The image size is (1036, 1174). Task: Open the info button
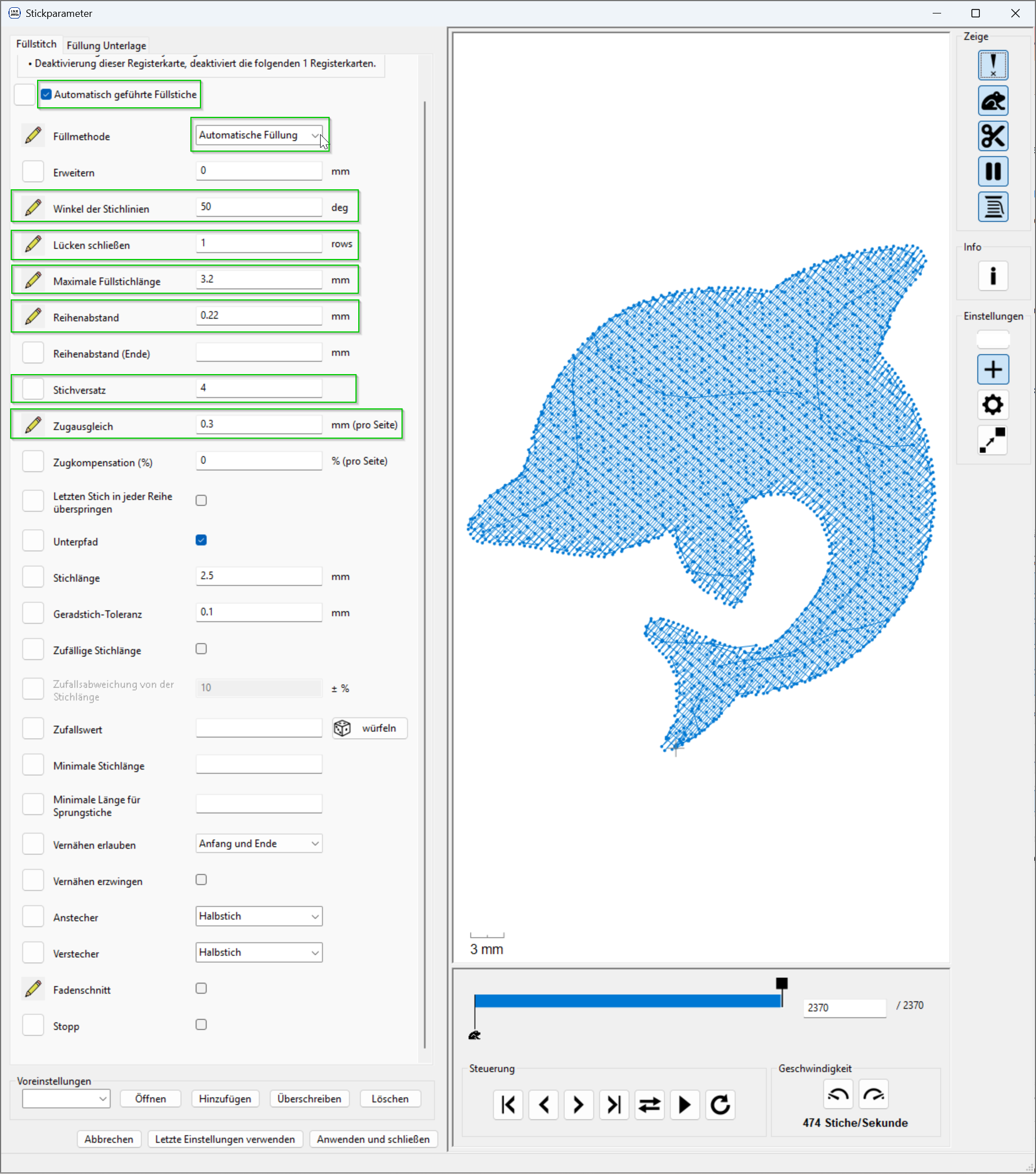click(x=992, y=276)
